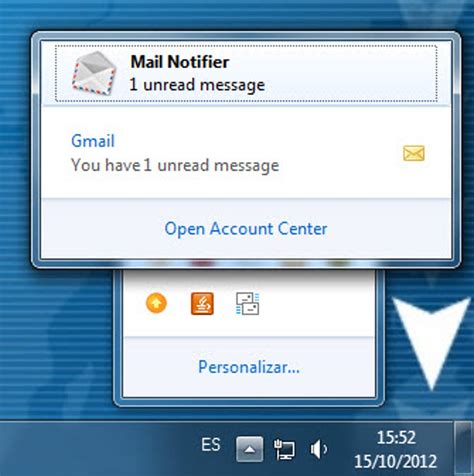Click the yellow envelope unread mail icon
The image size is (474, 476).
(414, 153)
